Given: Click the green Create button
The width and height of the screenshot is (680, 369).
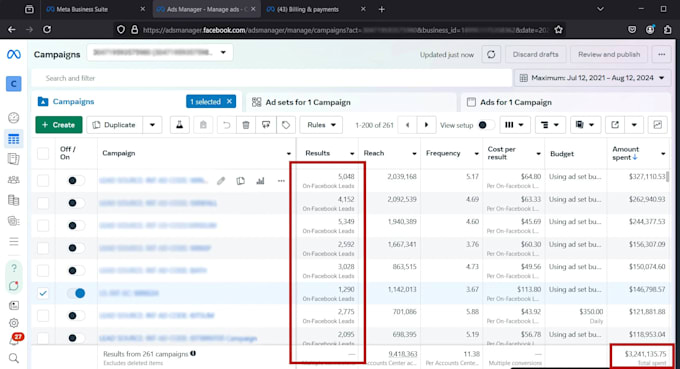Looking at the screenshot, I should 59,125.
